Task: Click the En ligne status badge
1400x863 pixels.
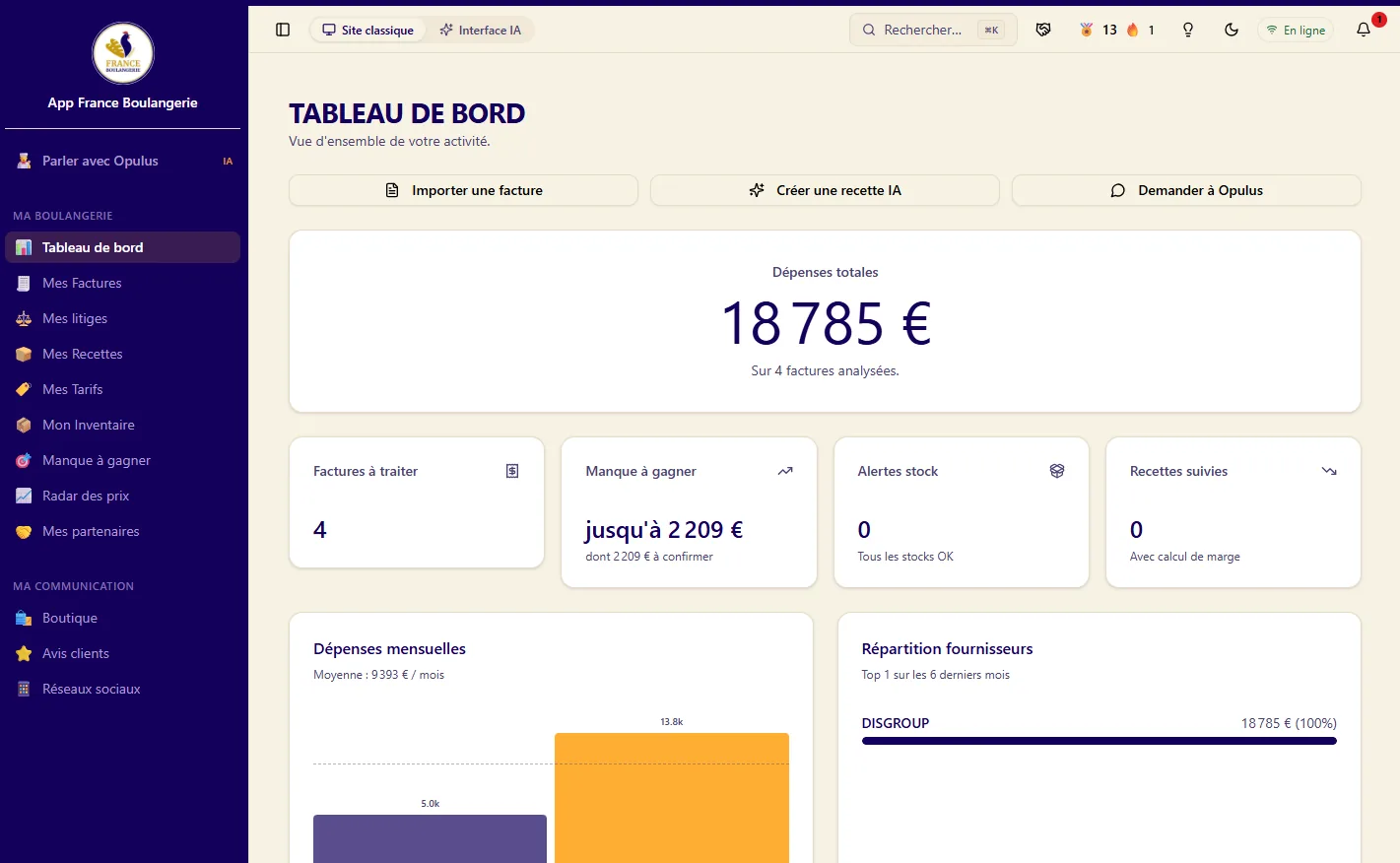Action: point(1296,30)
